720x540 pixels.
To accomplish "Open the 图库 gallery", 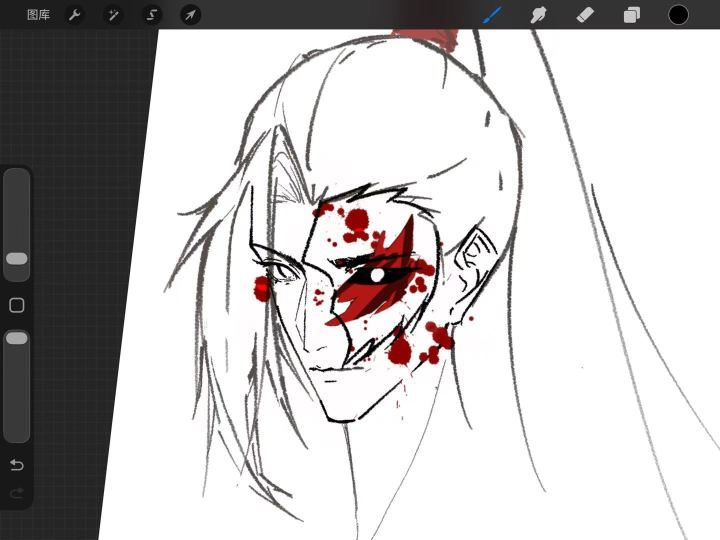I will pyautogui.click(x=38, y=15).
